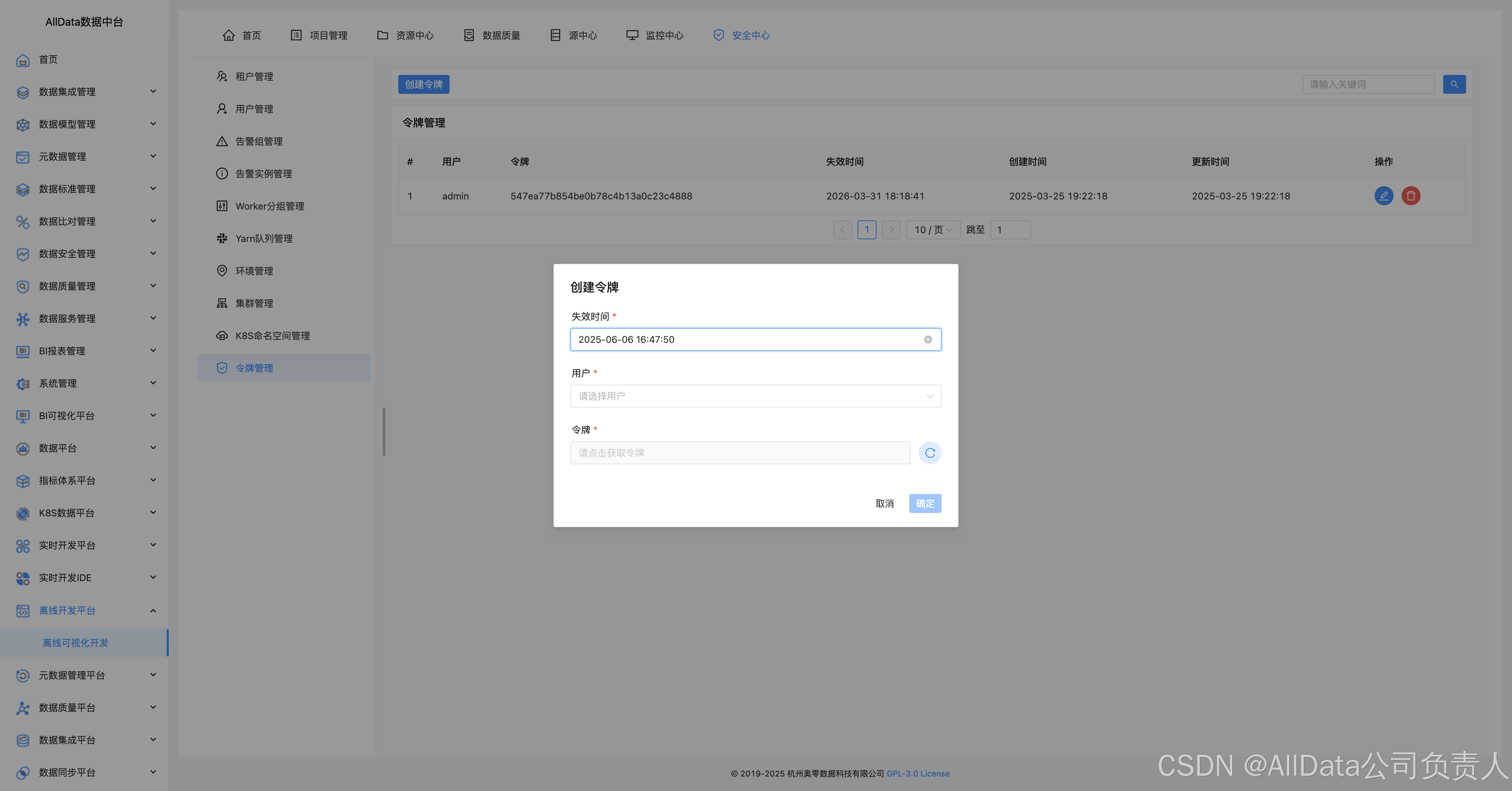
Task: Click the monitor center screen icon
Action: coord(632,35)
